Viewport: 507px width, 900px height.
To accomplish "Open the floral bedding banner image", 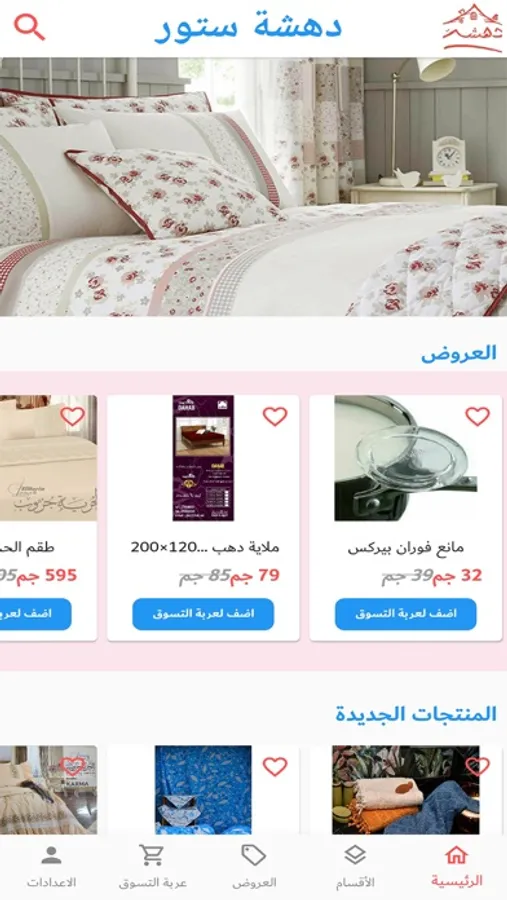I will [253, 187].
